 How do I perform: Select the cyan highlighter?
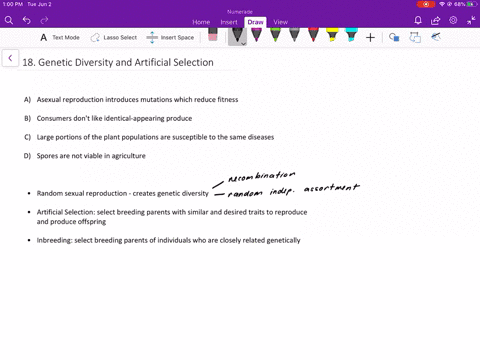coord(352,35)
